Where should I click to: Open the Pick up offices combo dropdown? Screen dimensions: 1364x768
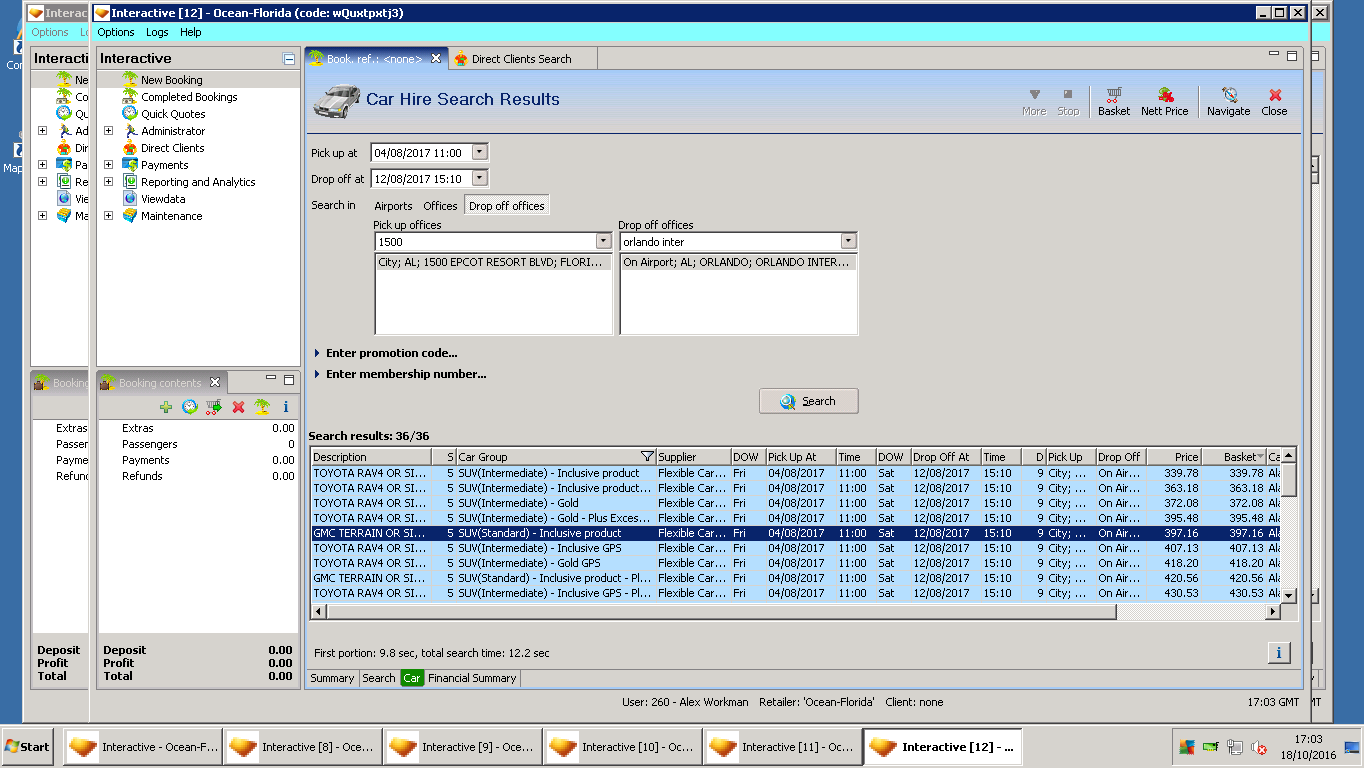[x=603, y=241]
